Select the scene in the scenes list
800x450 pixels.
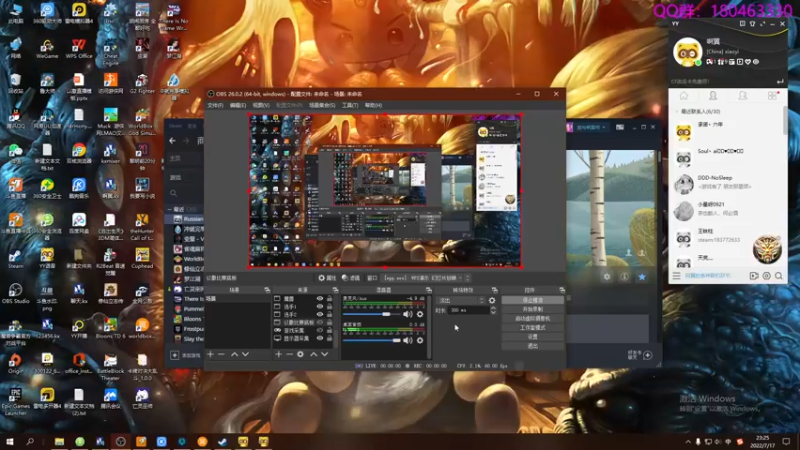pyautogui.click(x=238, y=299)
